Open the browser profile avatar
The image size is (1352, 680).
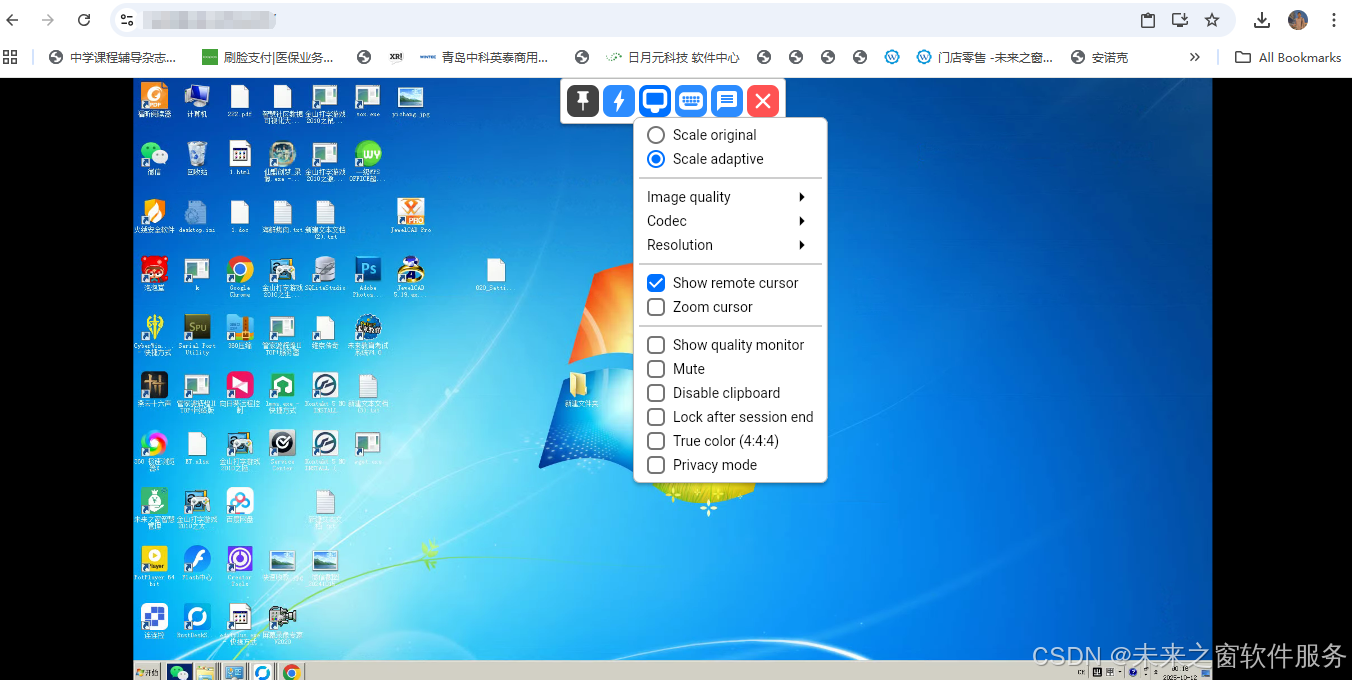1298,20
